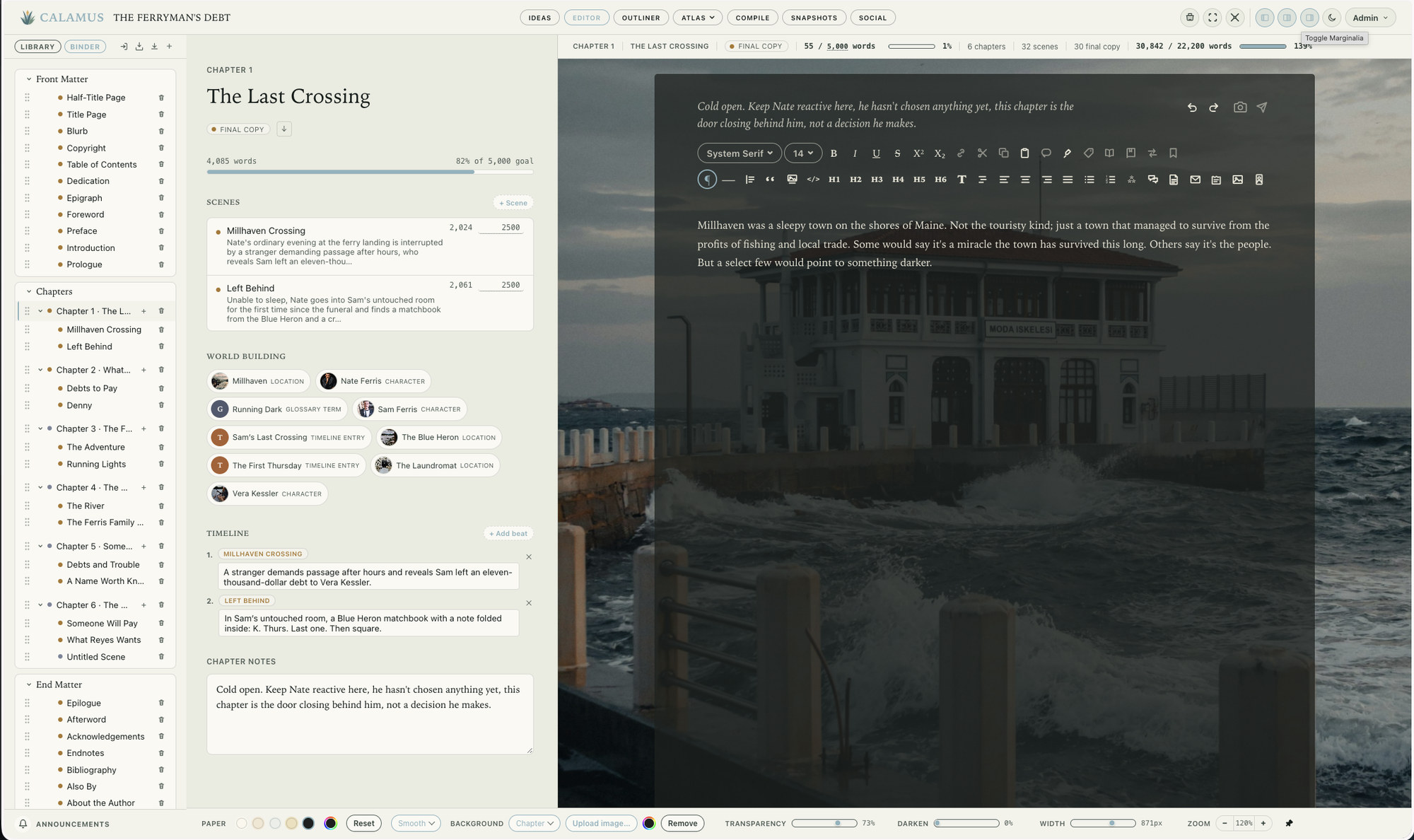
Task: Switch the sidebar to Library view
Action: [37, 47]
